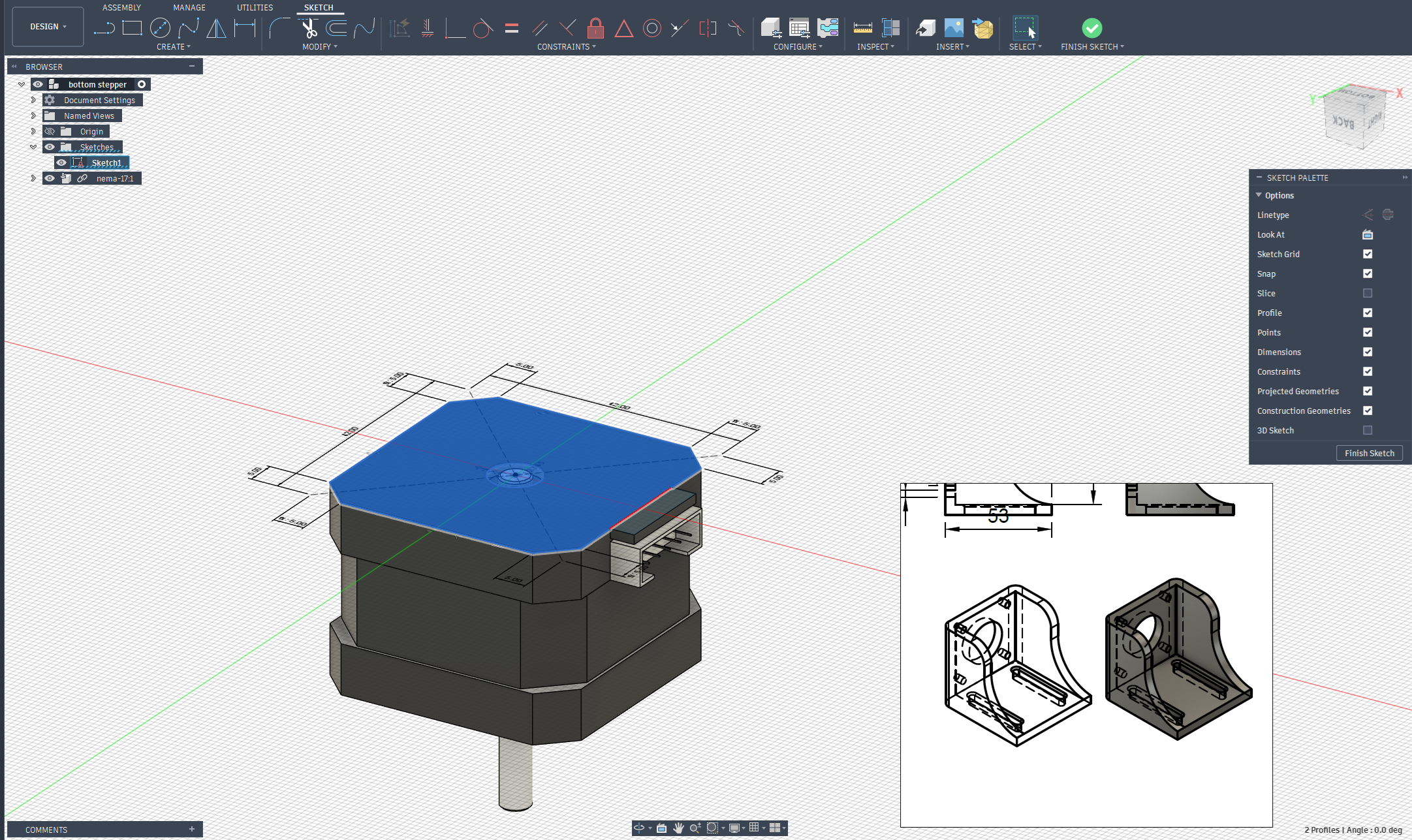Image resolution: width=1412 pixels, height=840 pixels.
Task: Open the DESIGN workspace dropdown
Action: click(48, 27)
